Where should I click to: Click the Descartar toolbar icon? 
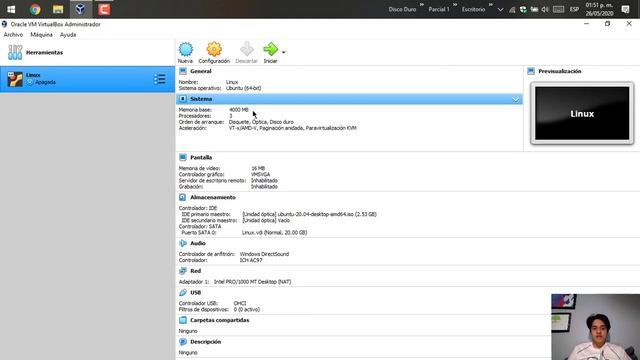[247, 49]
